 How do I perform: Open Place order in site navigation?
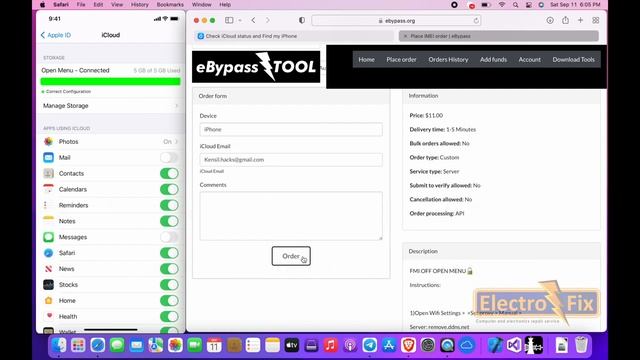point(401,60)
